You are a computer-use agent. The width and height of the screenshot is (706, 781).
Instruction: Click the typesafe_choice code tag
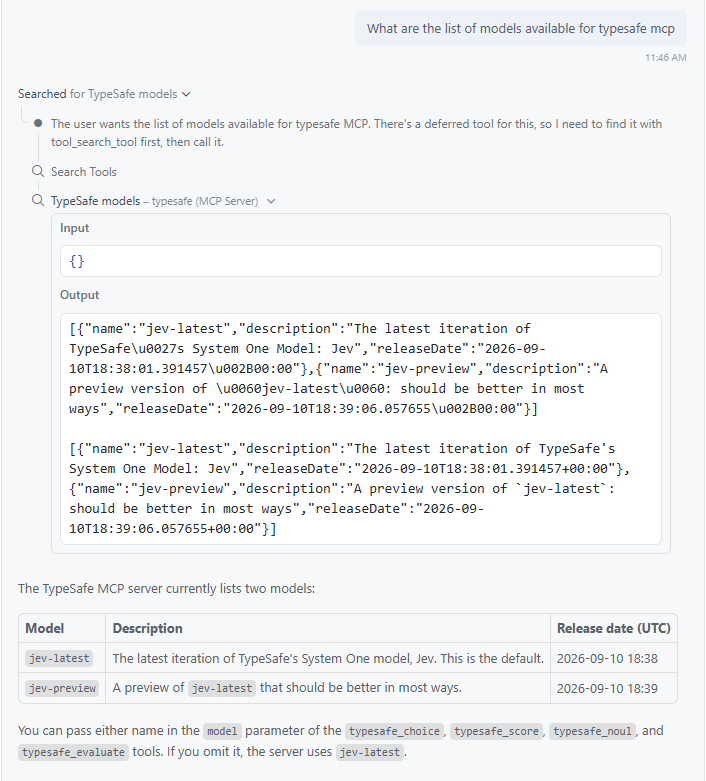[394, 731]
